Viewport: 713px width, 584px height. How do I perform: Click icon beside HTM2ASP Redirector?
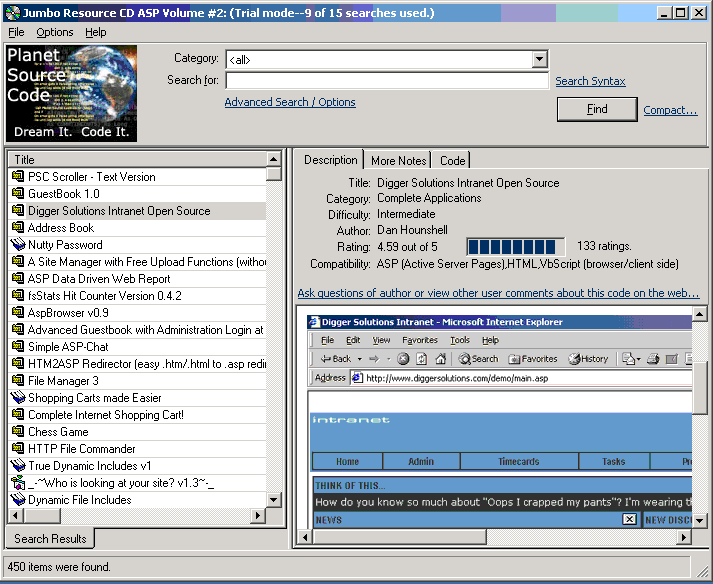(18, 363)
